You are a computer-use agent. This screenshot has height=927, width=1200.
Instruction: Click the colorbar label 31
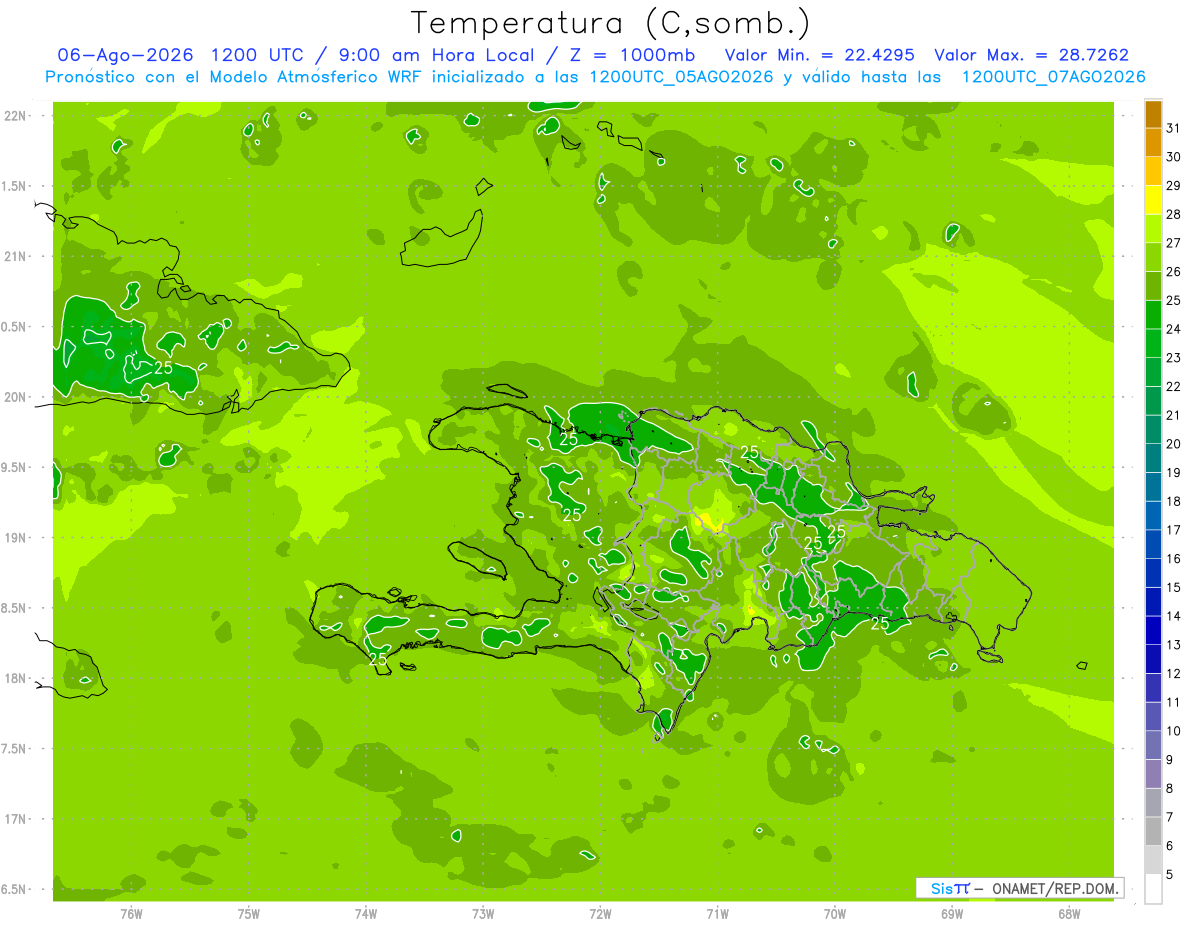1174,128
